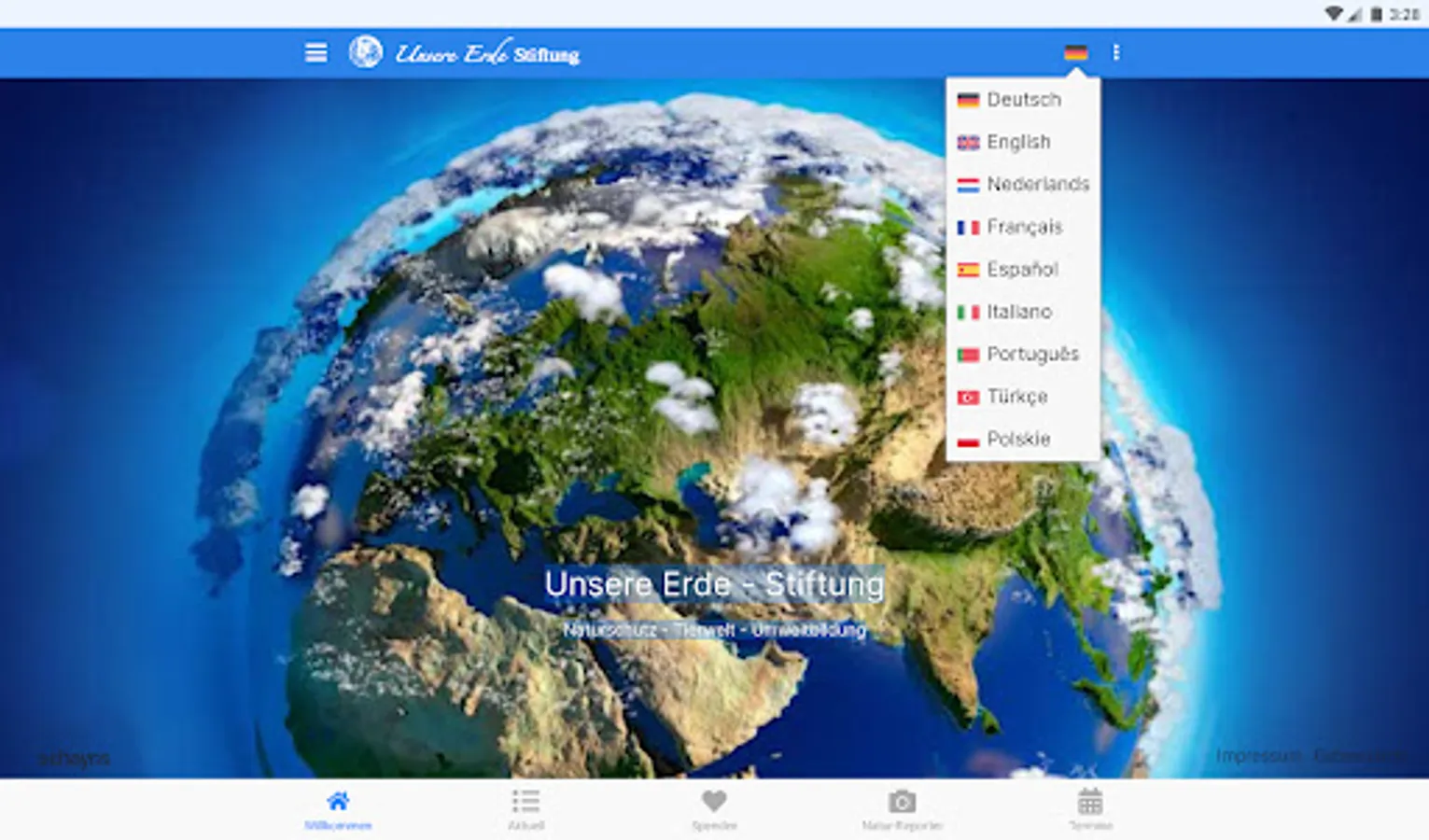Open the three-dot overflow menu
1429x840 pixels.
click(1115, 53)
